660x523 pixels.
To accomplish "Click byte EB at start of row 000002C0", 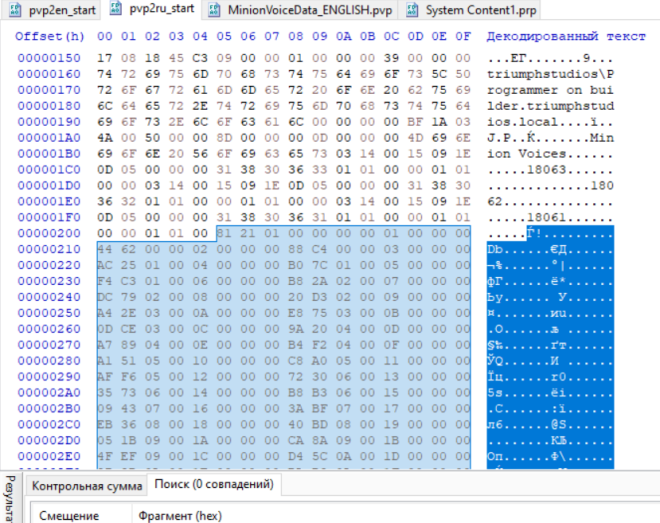I will (104, 425).
